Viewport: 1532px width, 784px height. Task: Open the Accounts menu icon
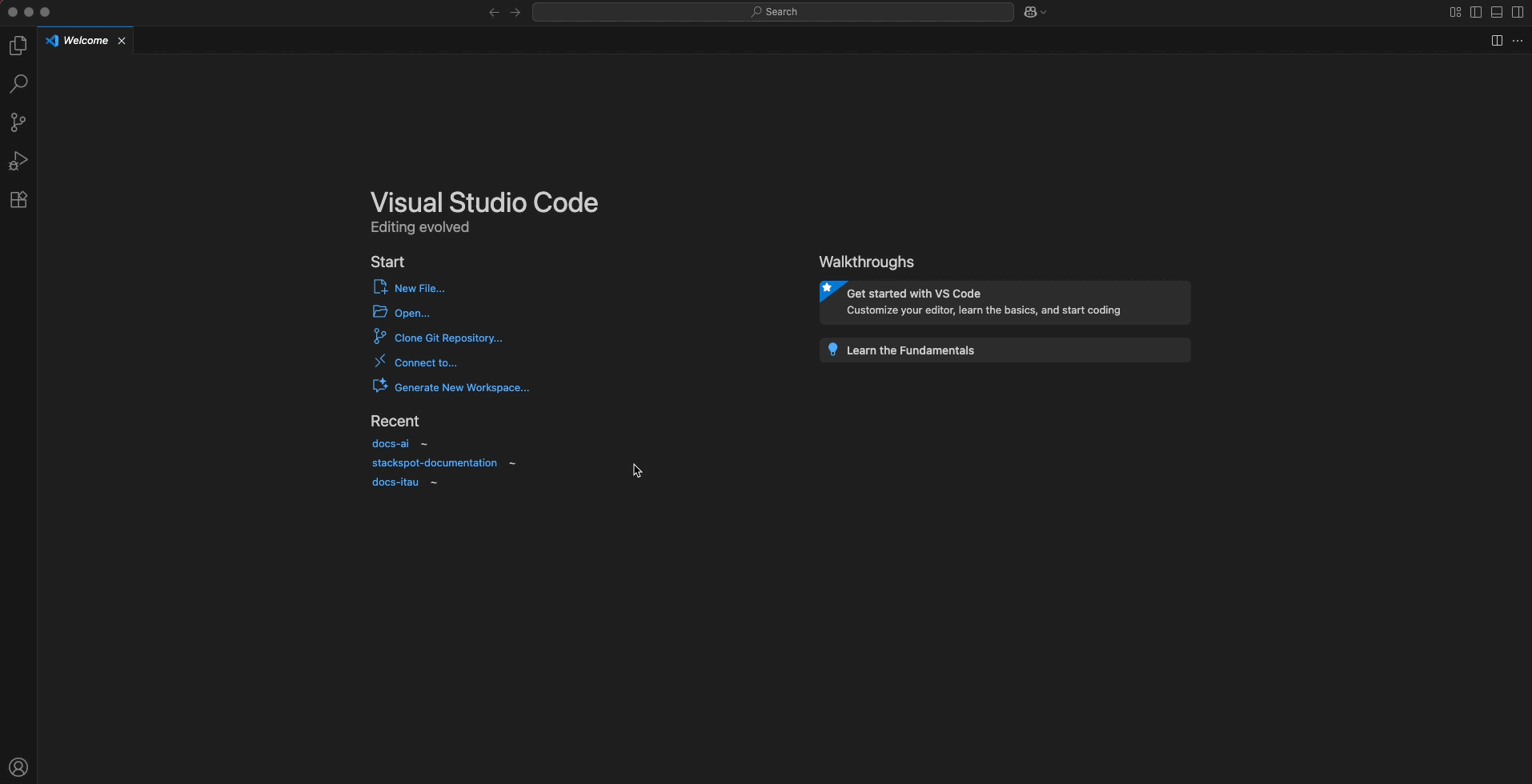tap(18, 768)
